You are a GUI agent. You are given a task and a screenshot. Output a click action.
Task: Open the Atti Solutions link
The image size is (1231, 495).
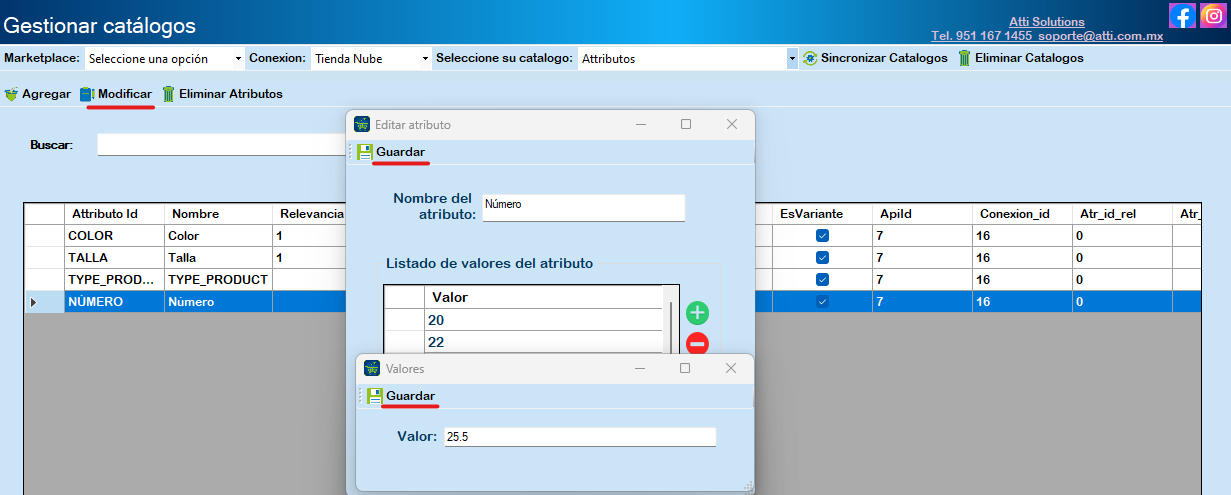[x=1046, y=21]
